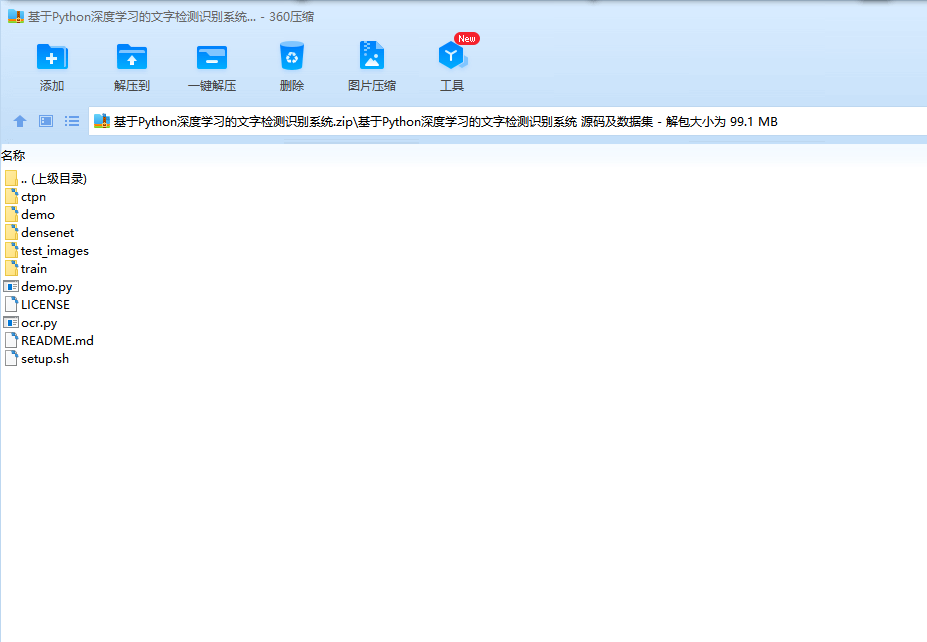The image size is (927, 642).
Task: Click the archive icon in path bar
Action: 102,121
